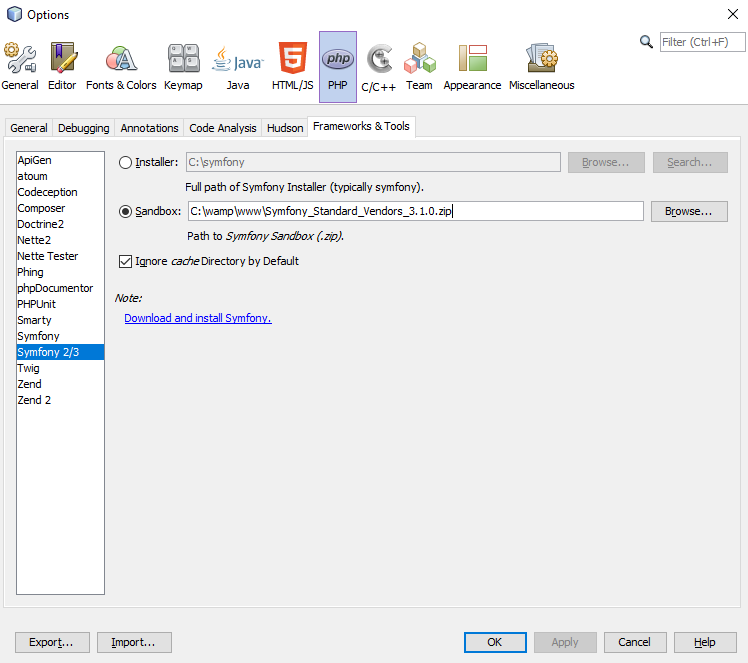Open the General options category
The width and height of the screenshot is (748, 663).
[20, 67]
